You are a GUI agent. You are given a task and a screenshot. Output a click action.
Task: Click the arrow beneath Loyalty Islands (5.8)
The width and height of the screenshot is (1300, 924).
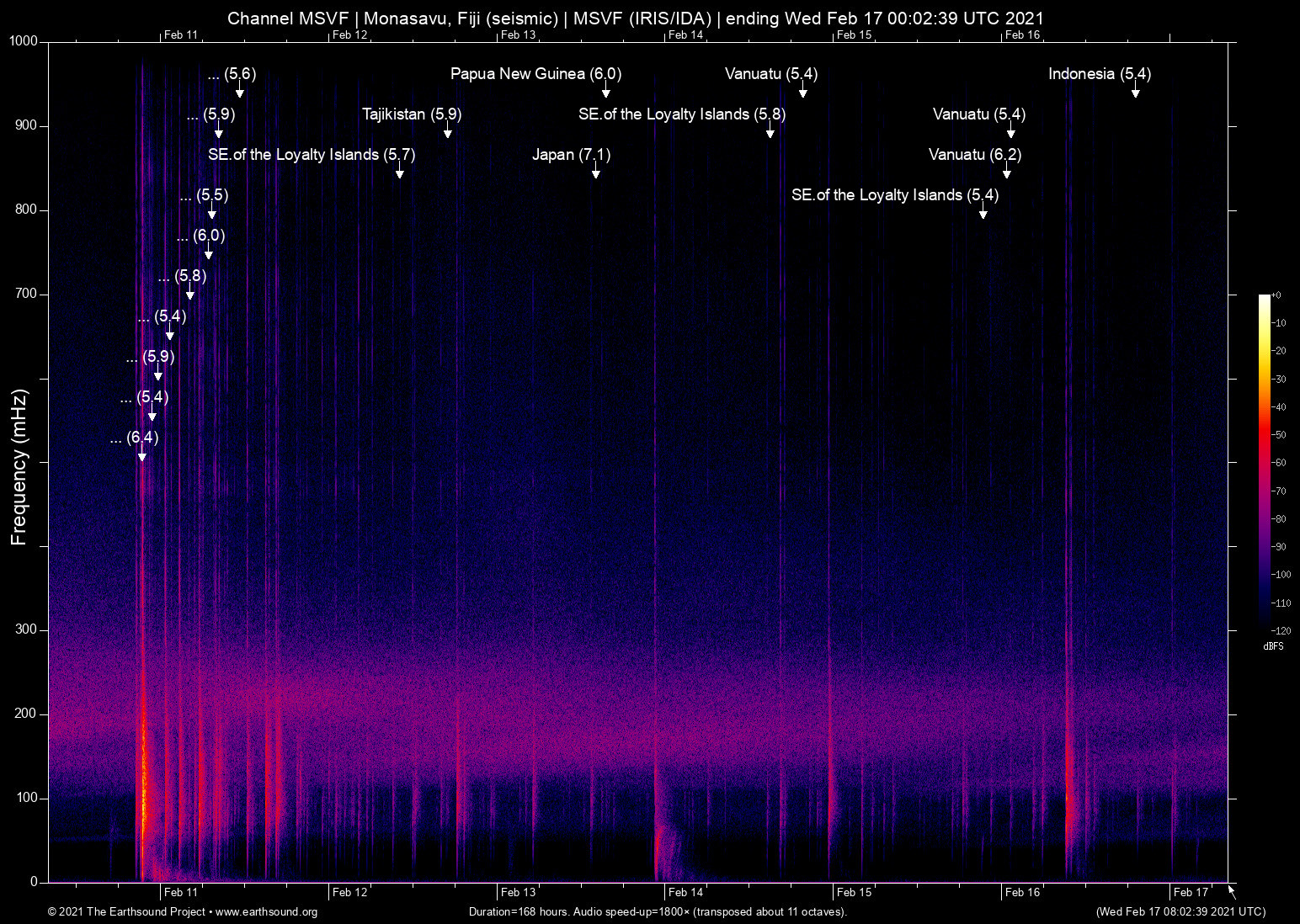770,132
